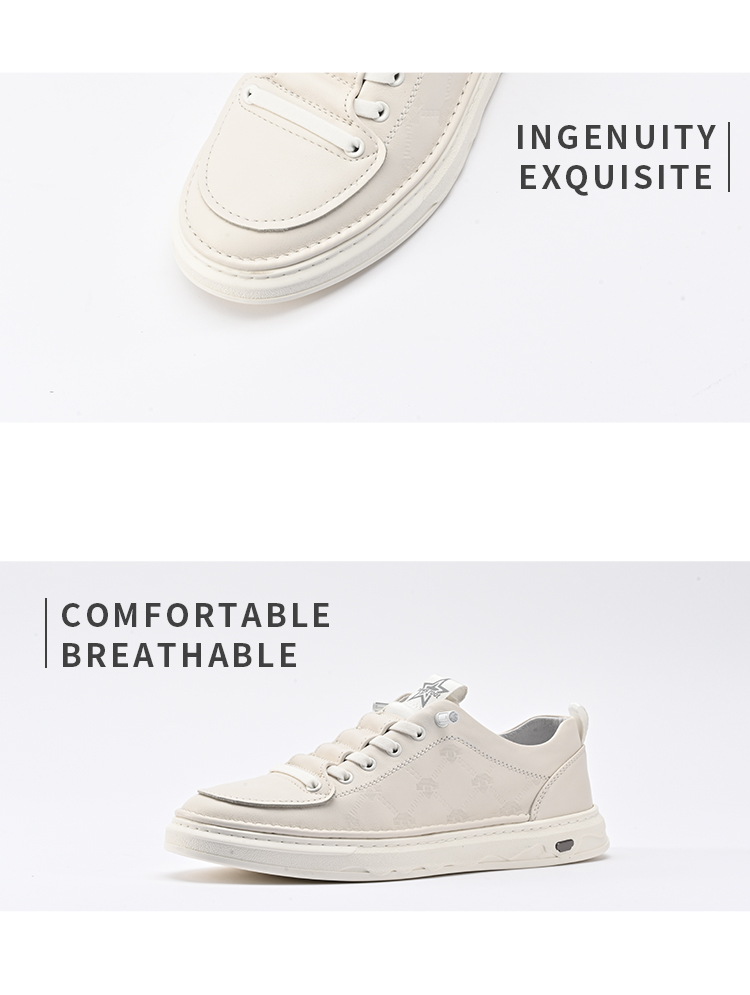Click the white gap between shoe photos

point(375,492)
